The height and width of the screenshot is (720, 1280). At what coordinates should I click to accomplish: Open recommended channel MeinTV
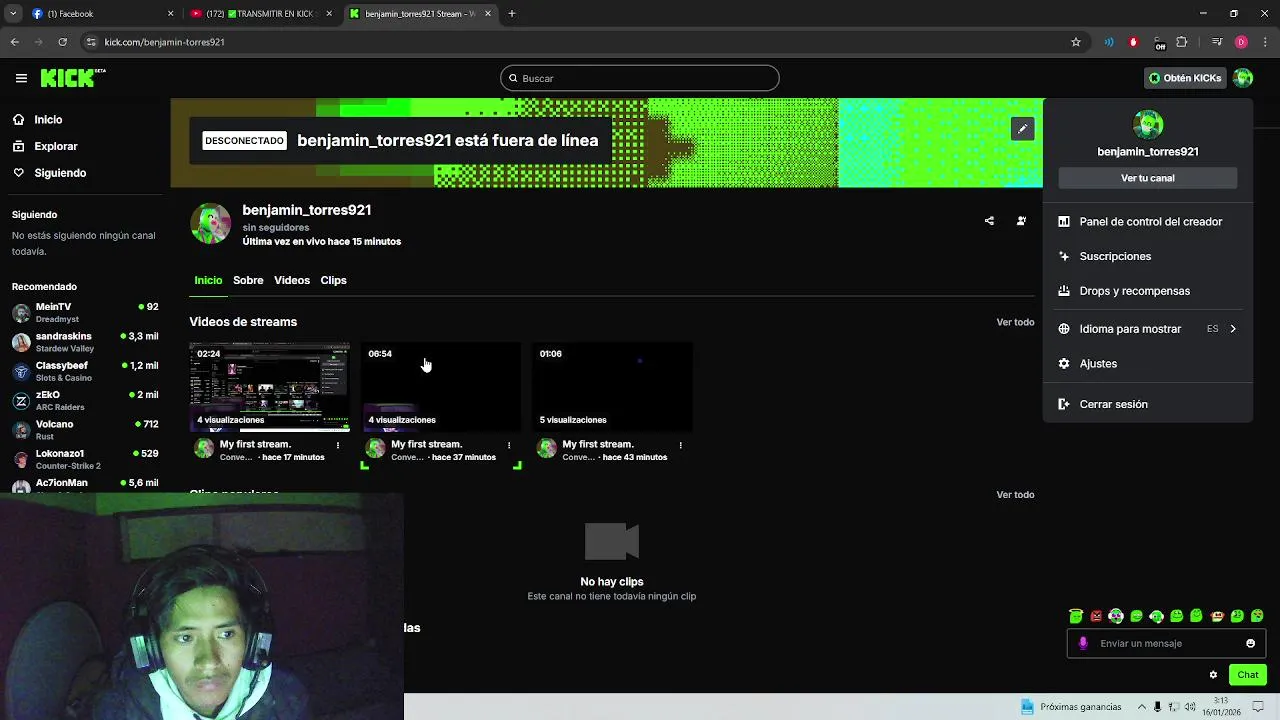(x=85, y=312)
